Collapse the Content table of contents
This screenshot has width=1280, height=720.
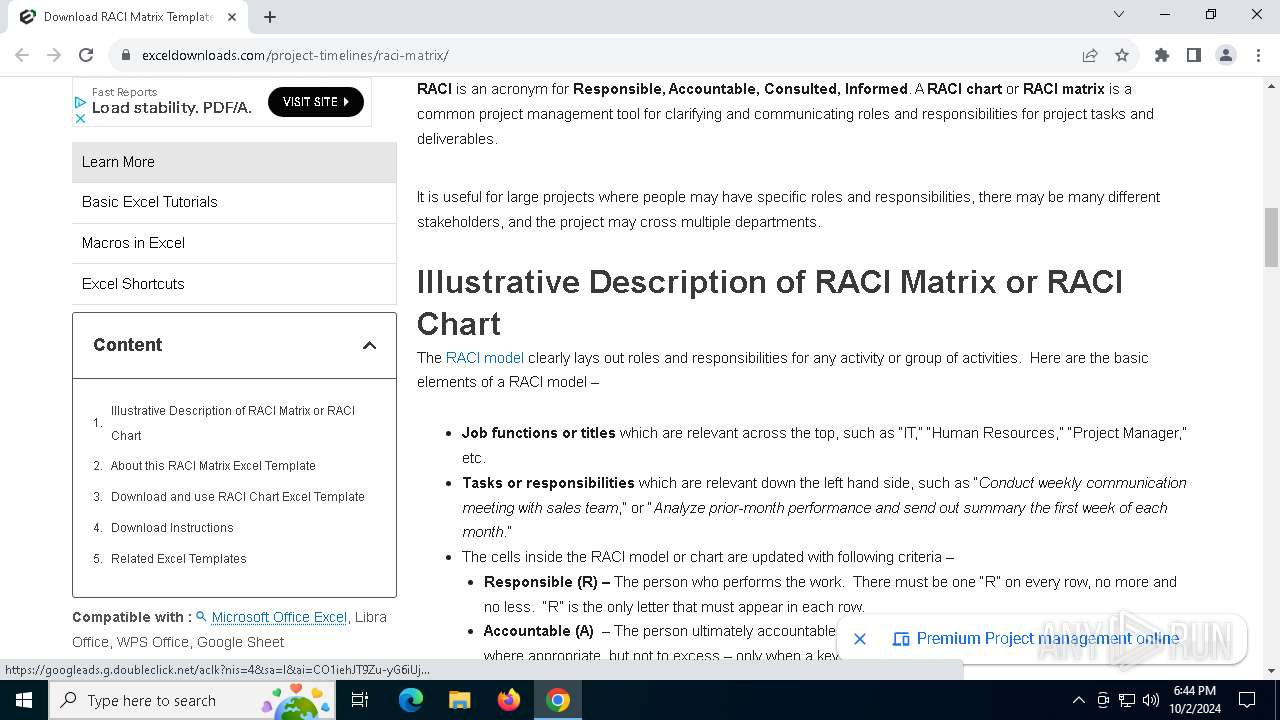coord(369,345)
